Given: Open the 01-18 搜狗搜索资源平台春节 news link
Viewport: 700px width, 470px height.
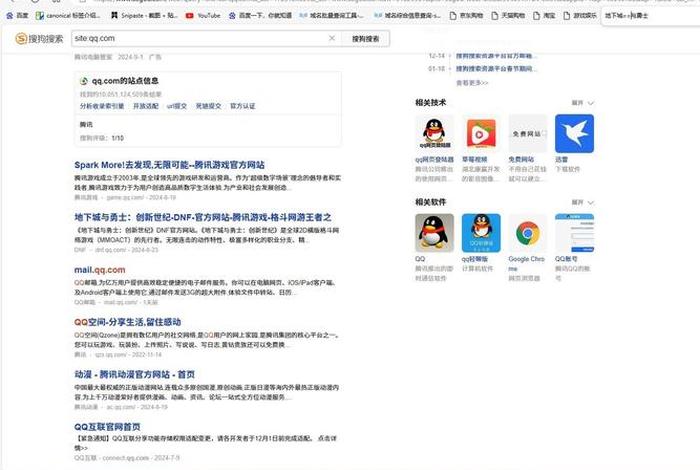Looking at the screenshot, I should [x=496, y=69].
